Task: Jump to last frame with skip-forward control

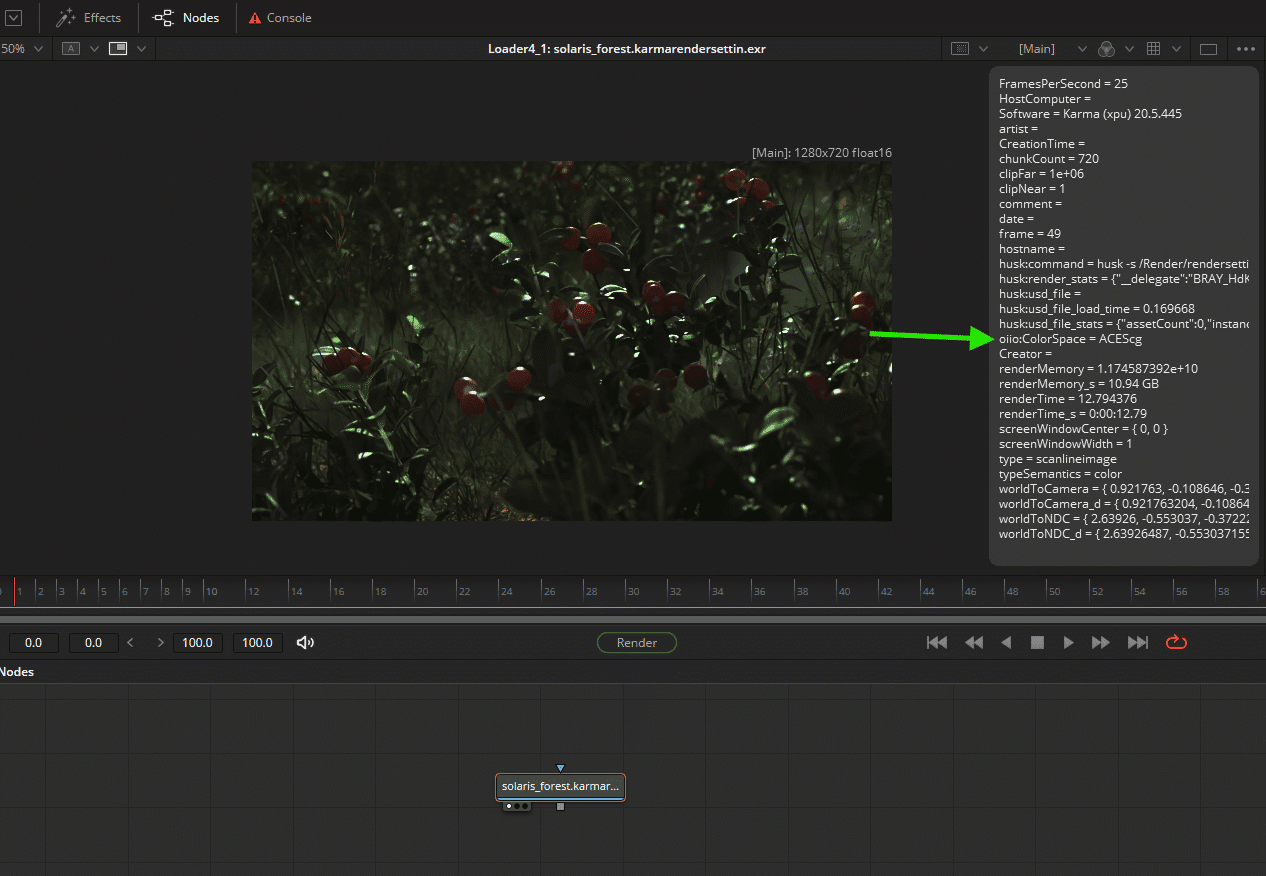Action: click(1137, 642)
